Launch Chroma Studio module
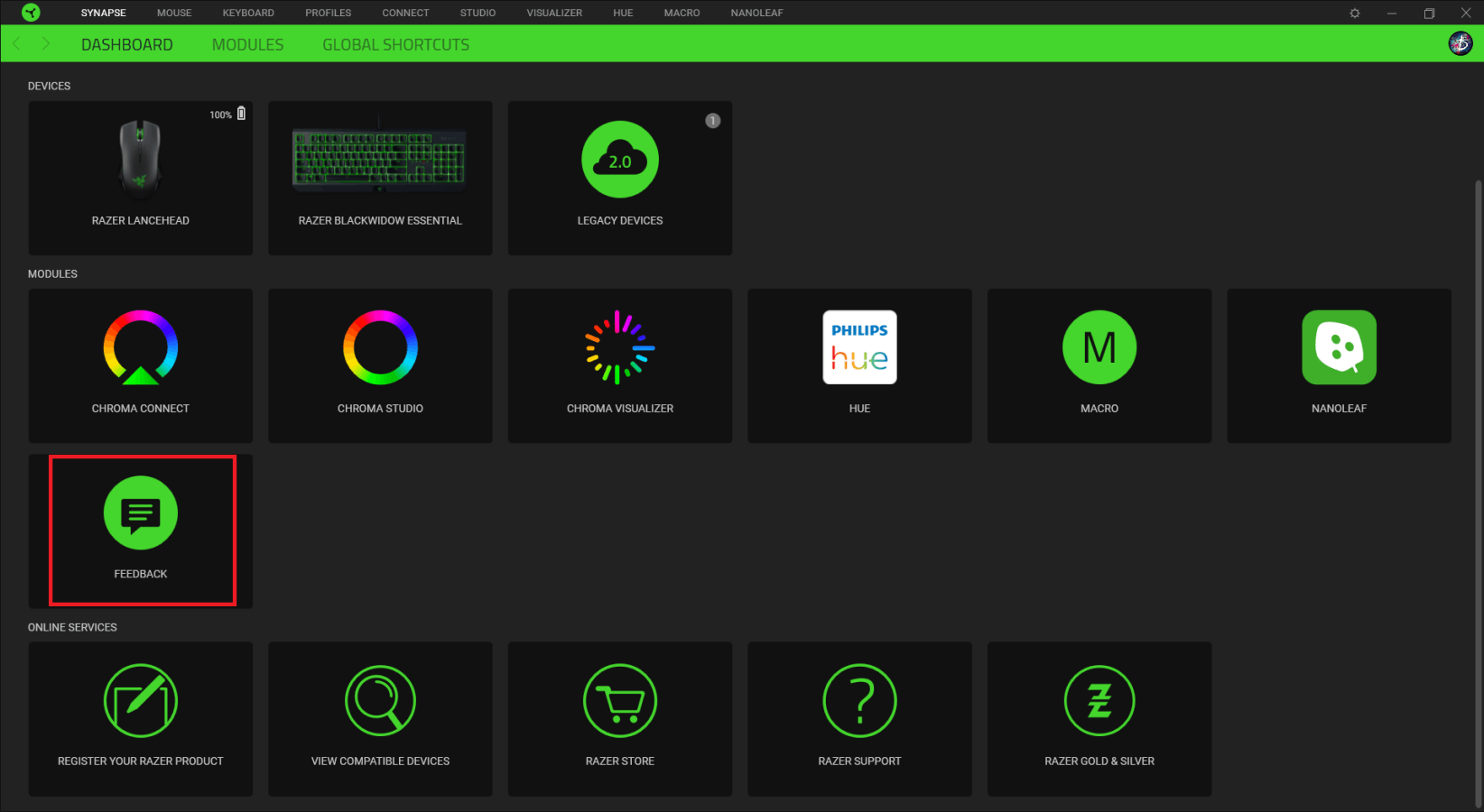Viewport: 1484px width, 812px height. (380, 348)
